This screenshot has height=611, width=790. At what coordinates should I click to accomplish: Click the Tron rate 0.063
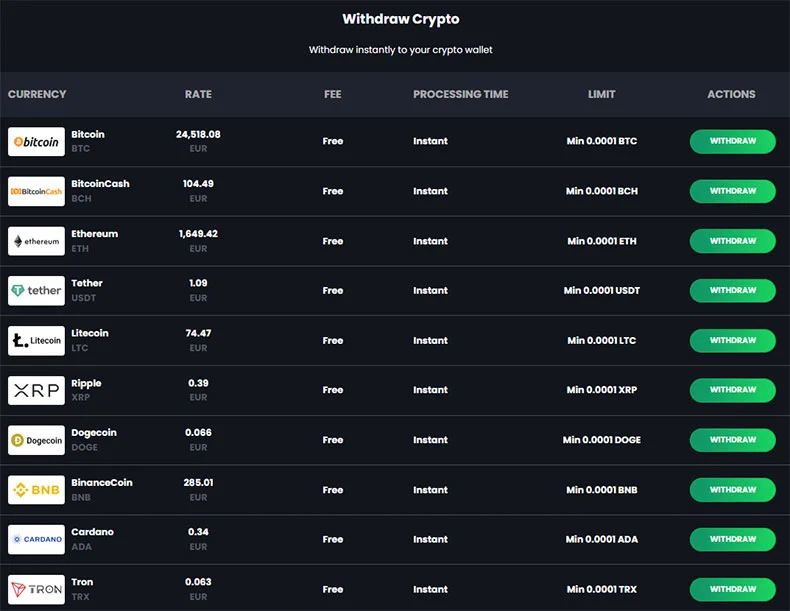click(x=198, y=582)
